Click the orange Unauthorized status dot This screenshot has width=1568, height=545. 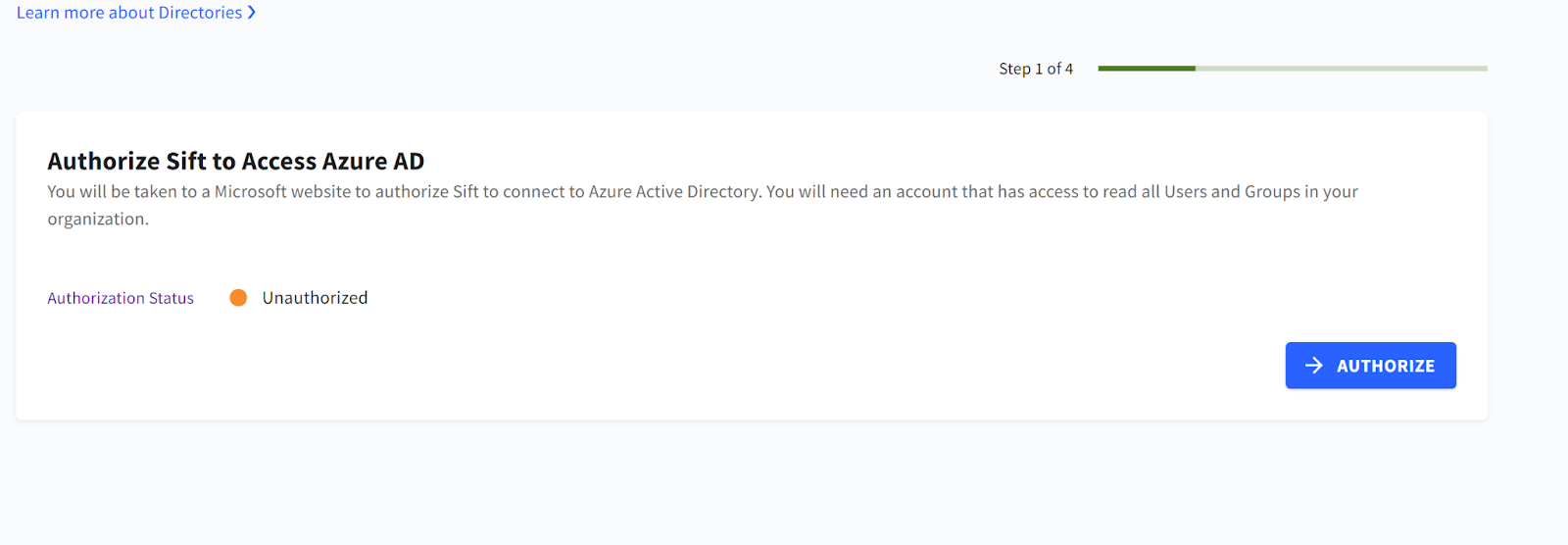238,298
